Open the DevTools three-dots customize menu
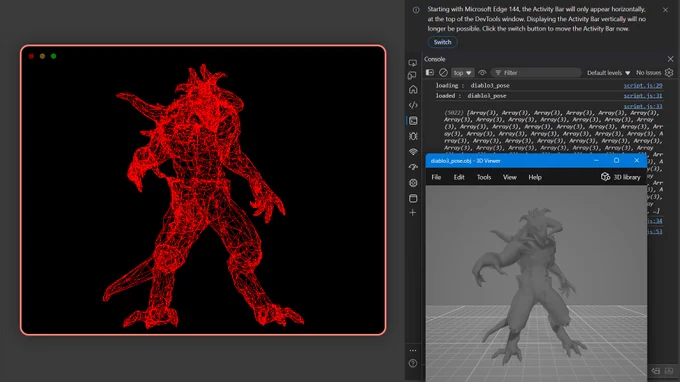 413,350
